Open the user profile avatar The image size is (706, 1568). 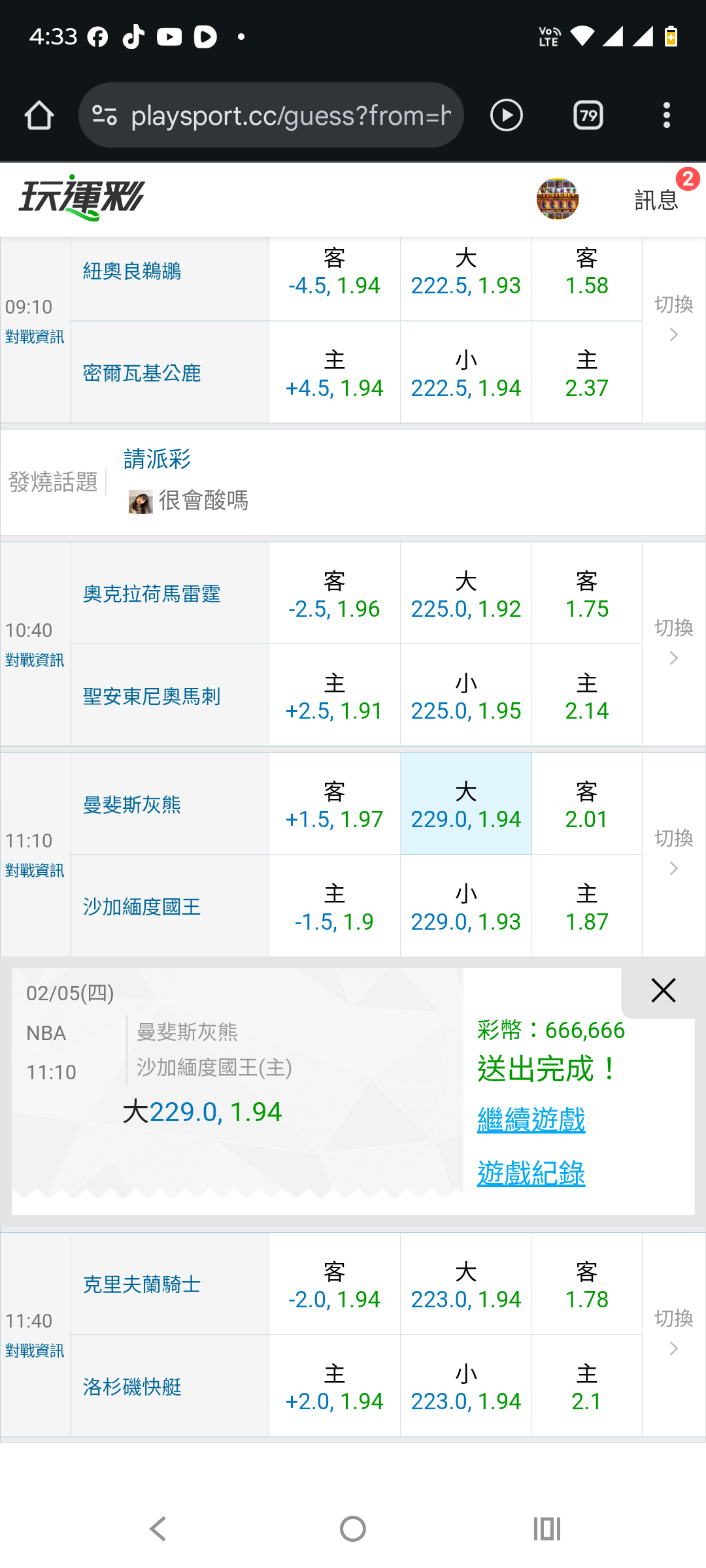coord(557,199)
